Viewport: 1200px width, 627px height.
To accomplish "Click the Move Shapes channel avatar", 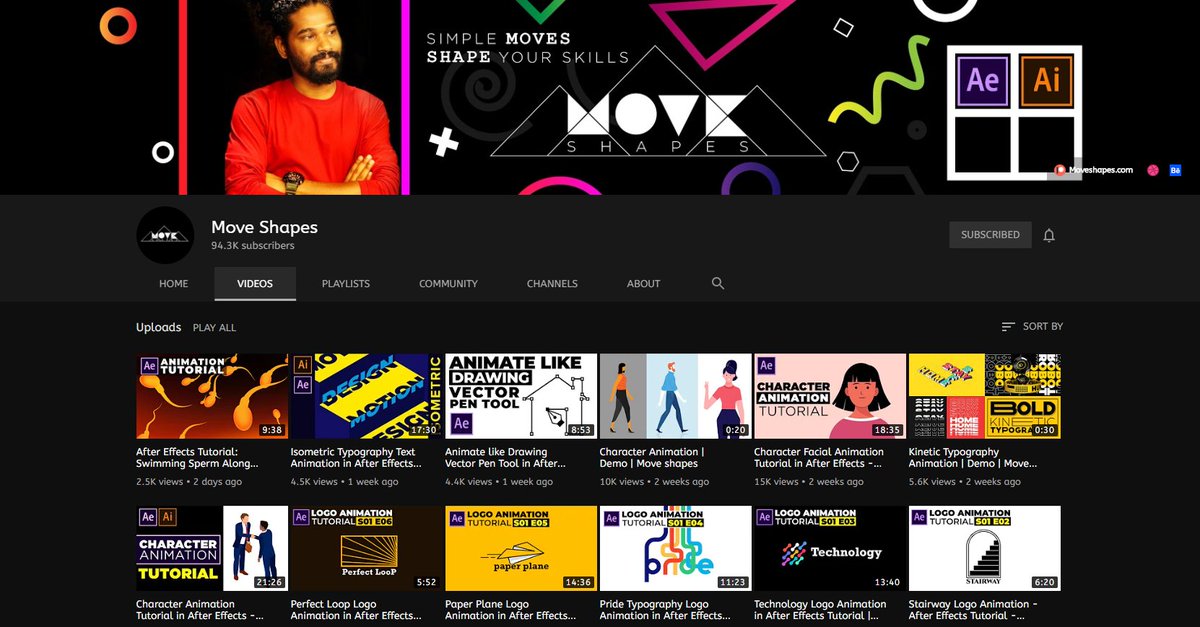I will pos(164,235).
